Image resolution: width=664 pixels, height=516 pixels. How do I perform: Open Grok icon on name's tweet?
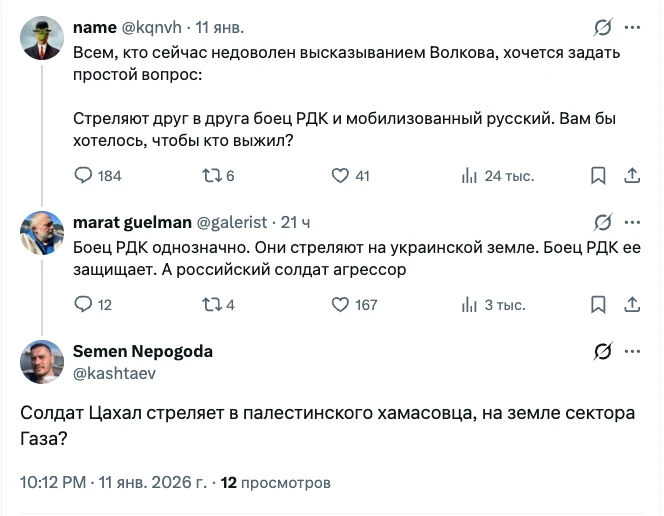click(x=602, y=27)
